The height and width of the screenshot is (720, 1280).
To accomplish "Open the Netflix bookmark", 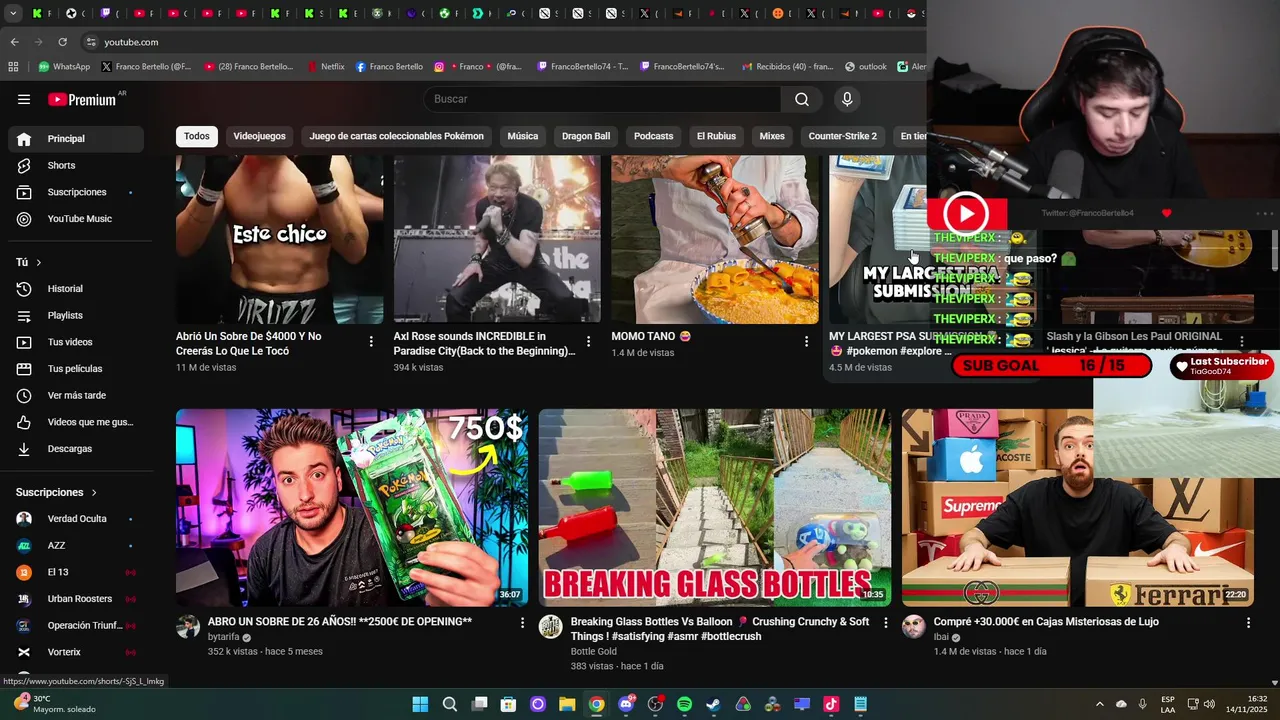I will pos(326,67).
